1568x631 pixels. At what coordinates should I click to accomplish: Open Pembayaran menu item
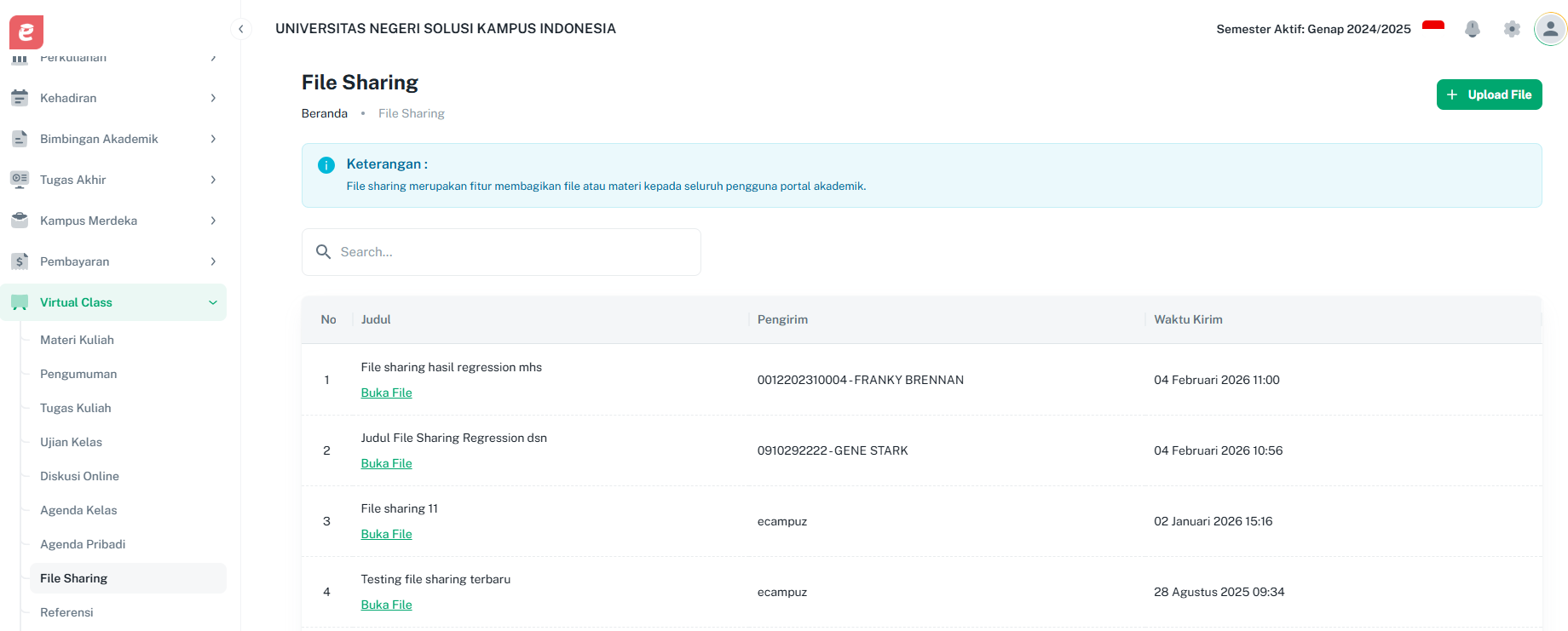pyautogui.click(x=113, y=261)
